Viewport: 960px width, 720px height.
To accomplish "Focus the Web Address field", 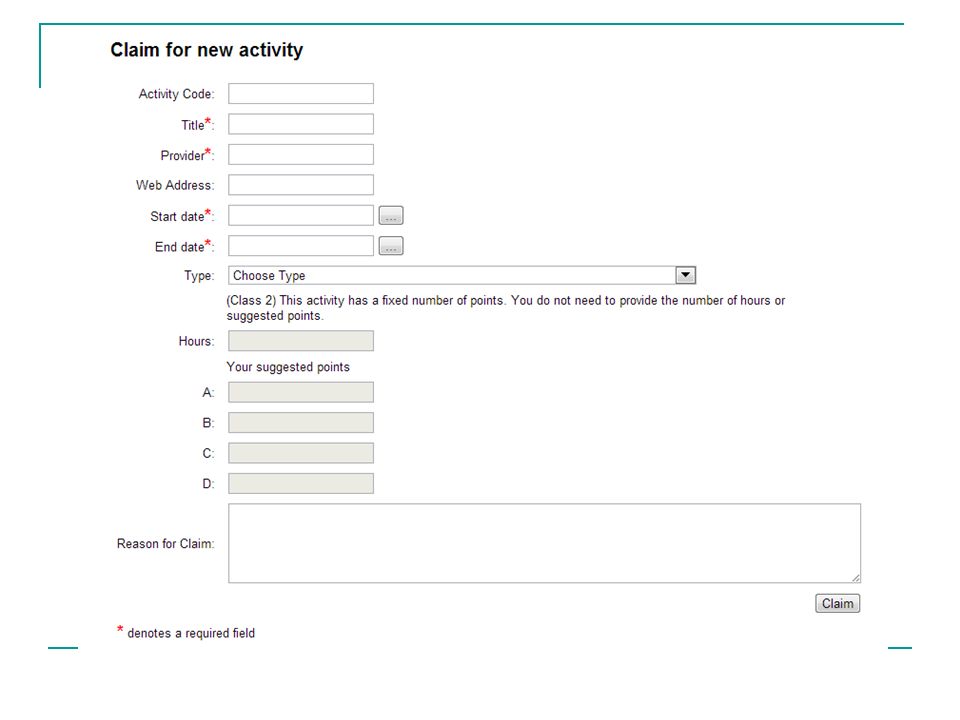I will pyautogui.click(x=301, y=185).
